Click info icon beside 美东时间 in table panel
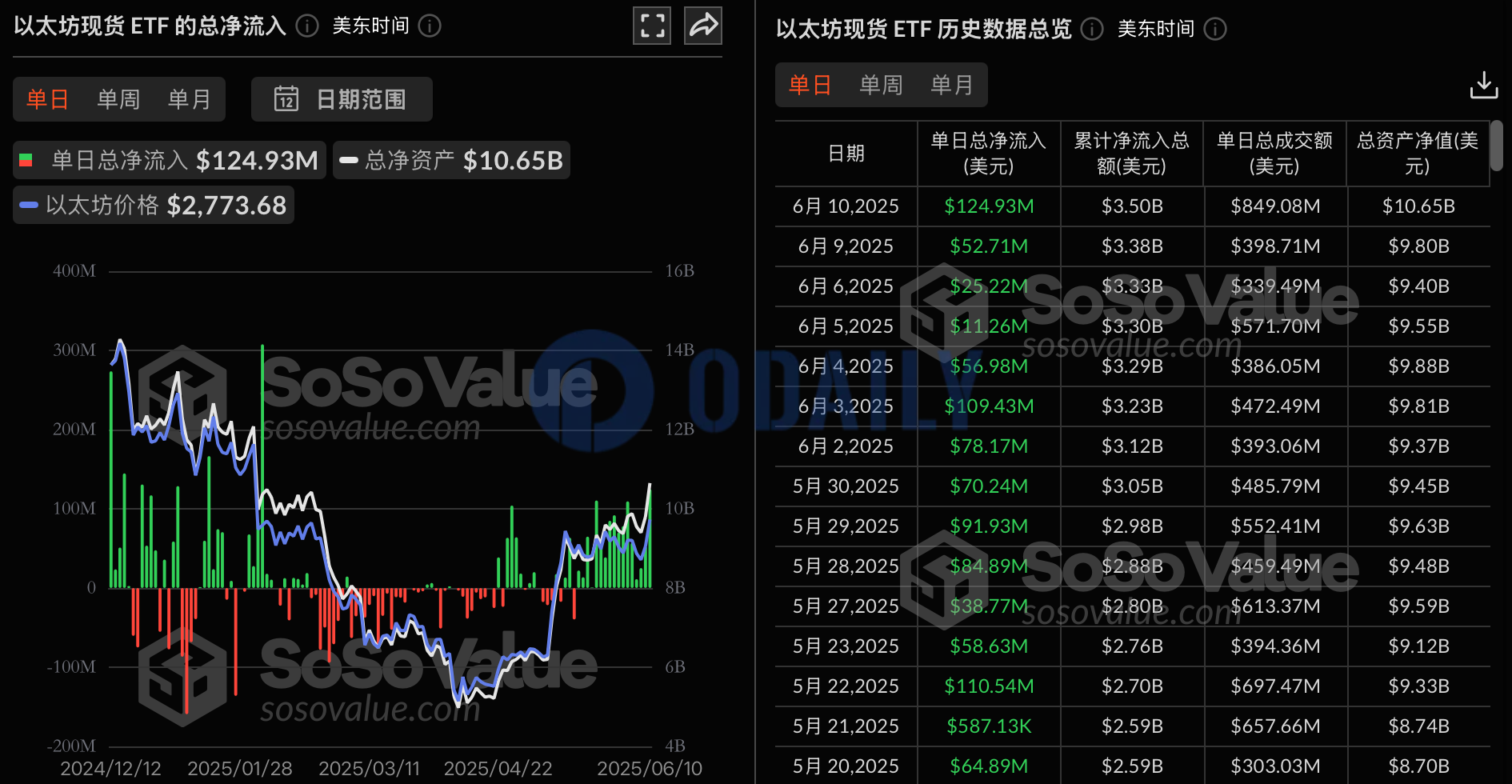The width and height of the screenshot is (1512, 784). (1215, 30)
